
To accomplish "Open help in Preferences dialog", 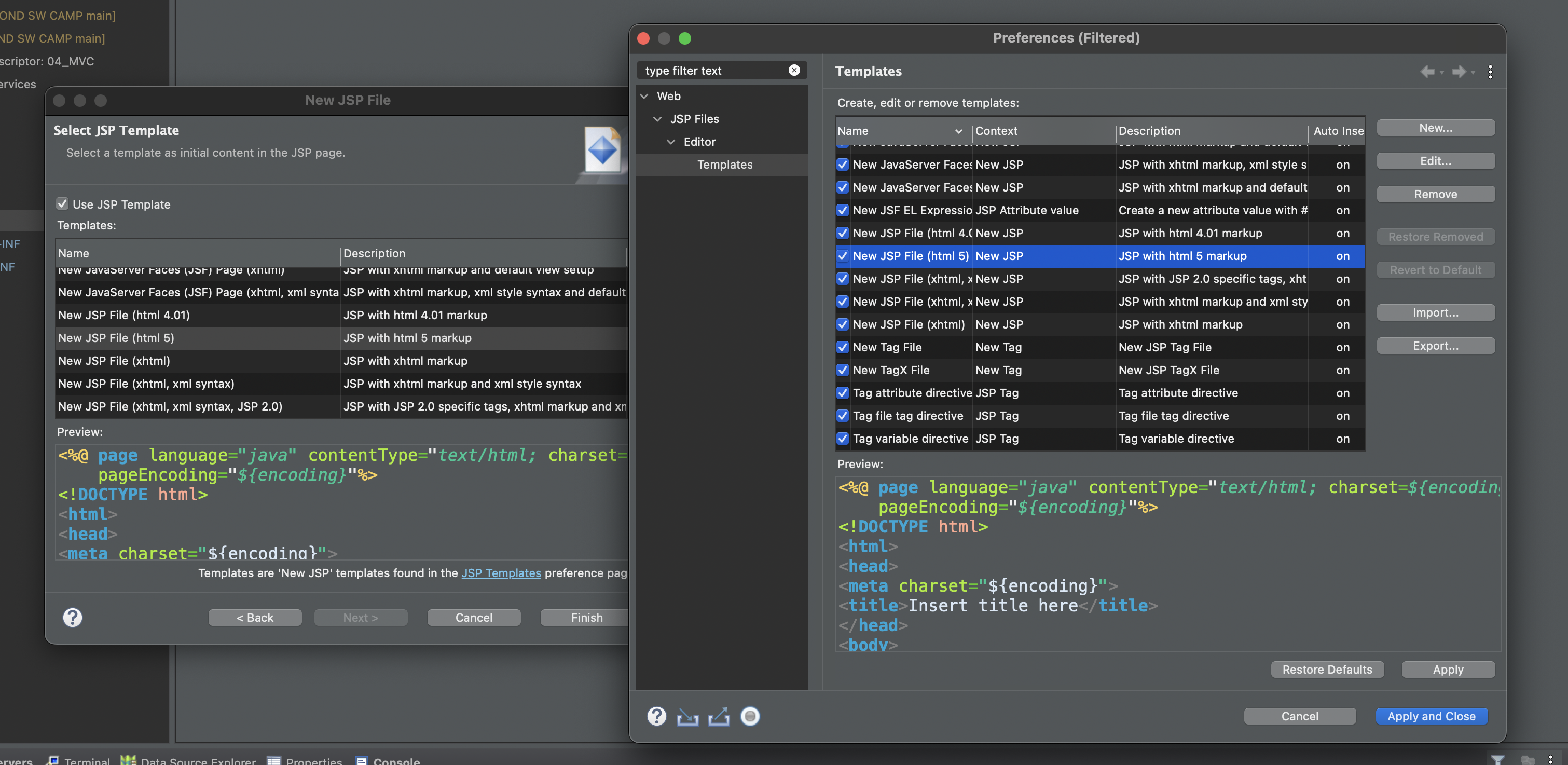I will click(656, 716).
